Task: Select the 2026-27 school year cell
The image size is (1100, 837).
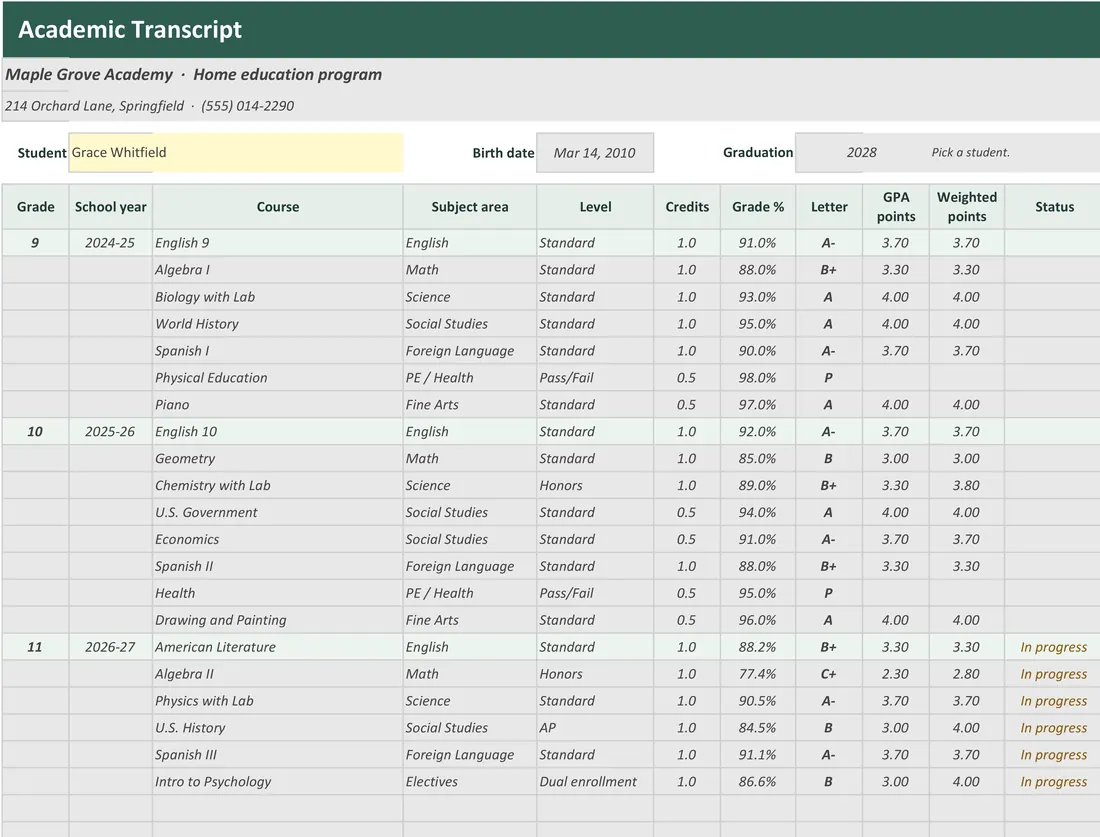Action: point(111,647)
